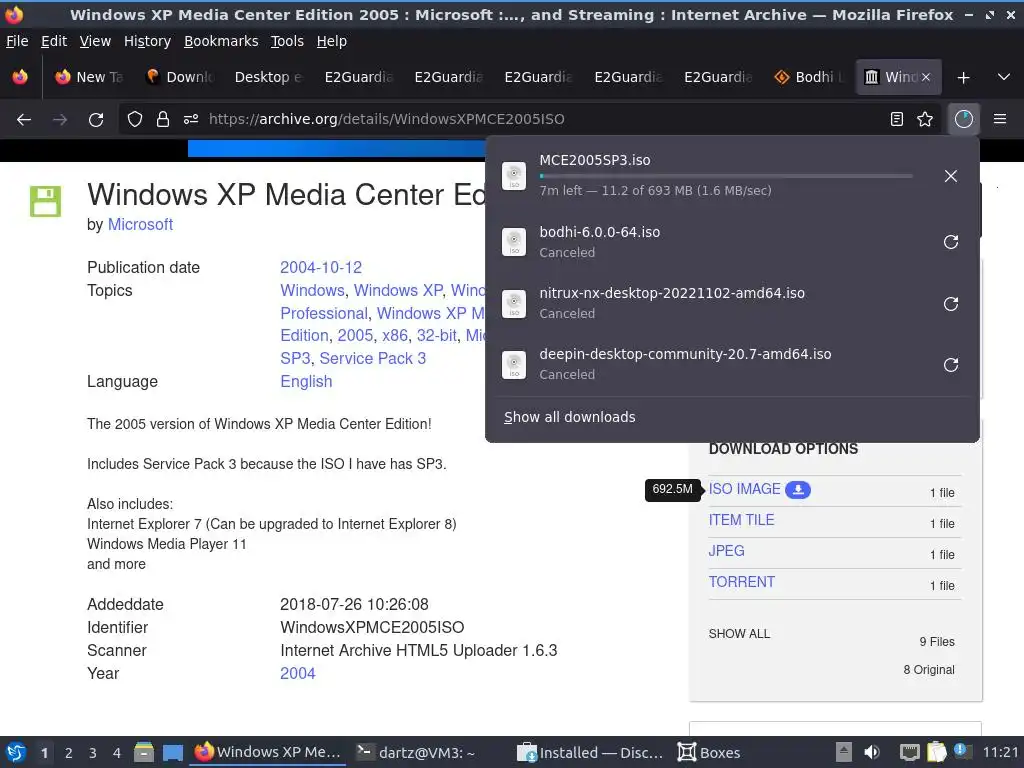Open the JPEG download option

point(726,551)
